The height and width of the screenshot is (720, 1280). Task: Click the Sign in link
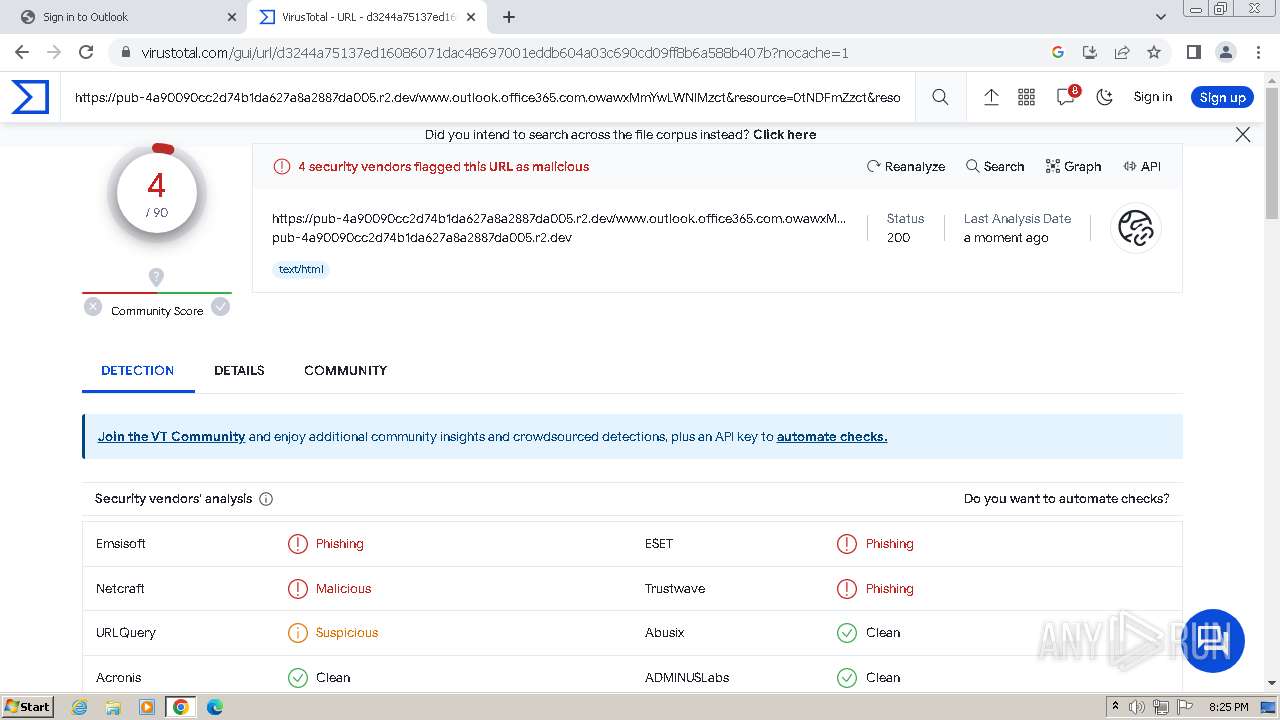(x=1153, y=97)
